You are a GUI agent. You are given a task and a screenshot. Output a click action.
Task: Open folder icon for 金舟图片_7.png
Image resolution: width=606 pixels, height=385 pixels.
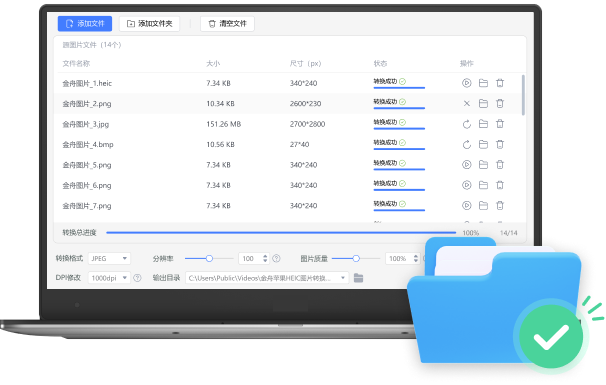pos(483,205)
